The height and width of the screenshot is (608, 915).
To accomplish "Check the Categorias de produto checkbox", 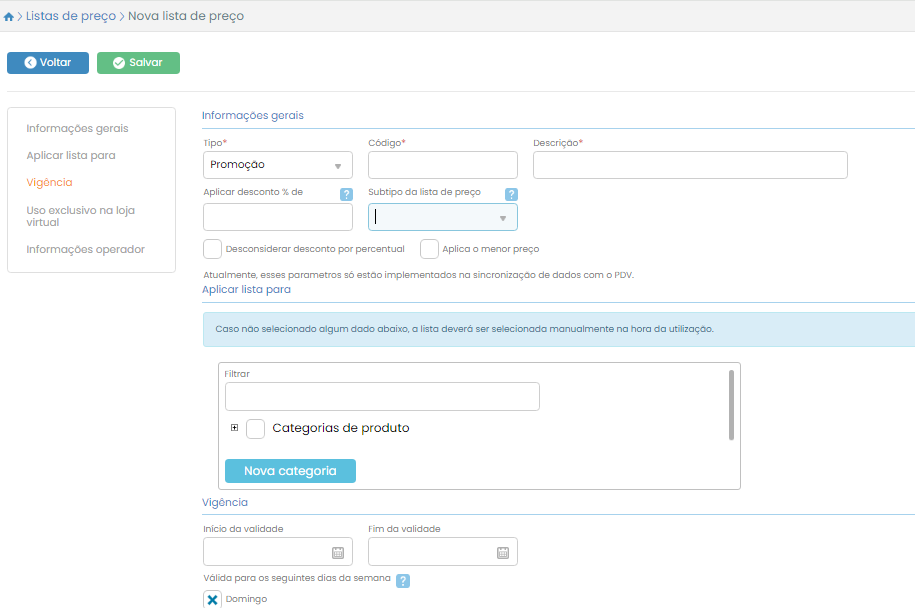I will point(255,428).
